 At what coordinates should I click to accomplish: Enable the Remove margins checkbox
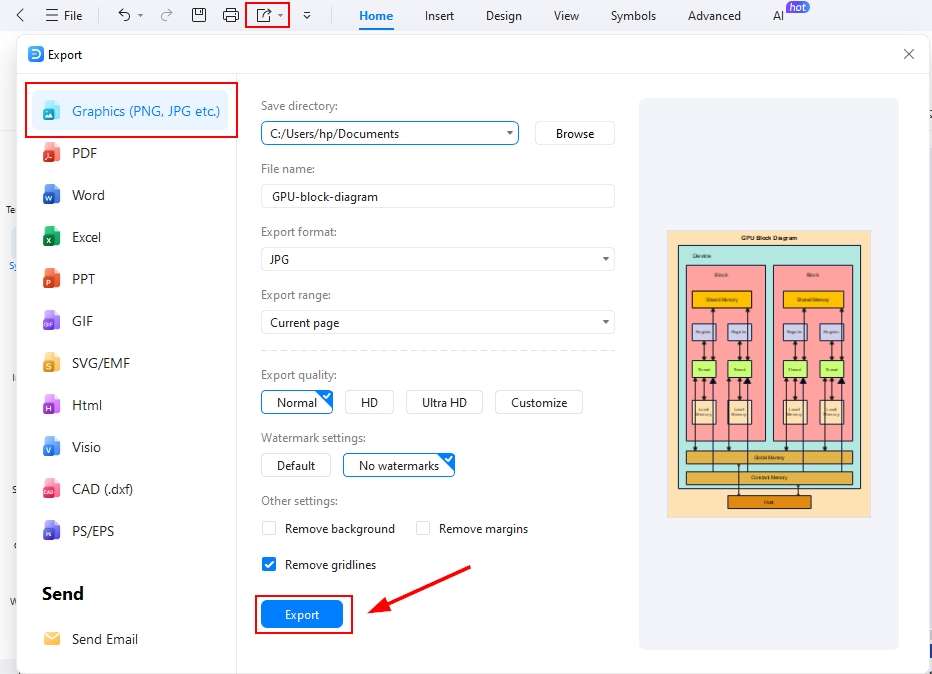422,528
